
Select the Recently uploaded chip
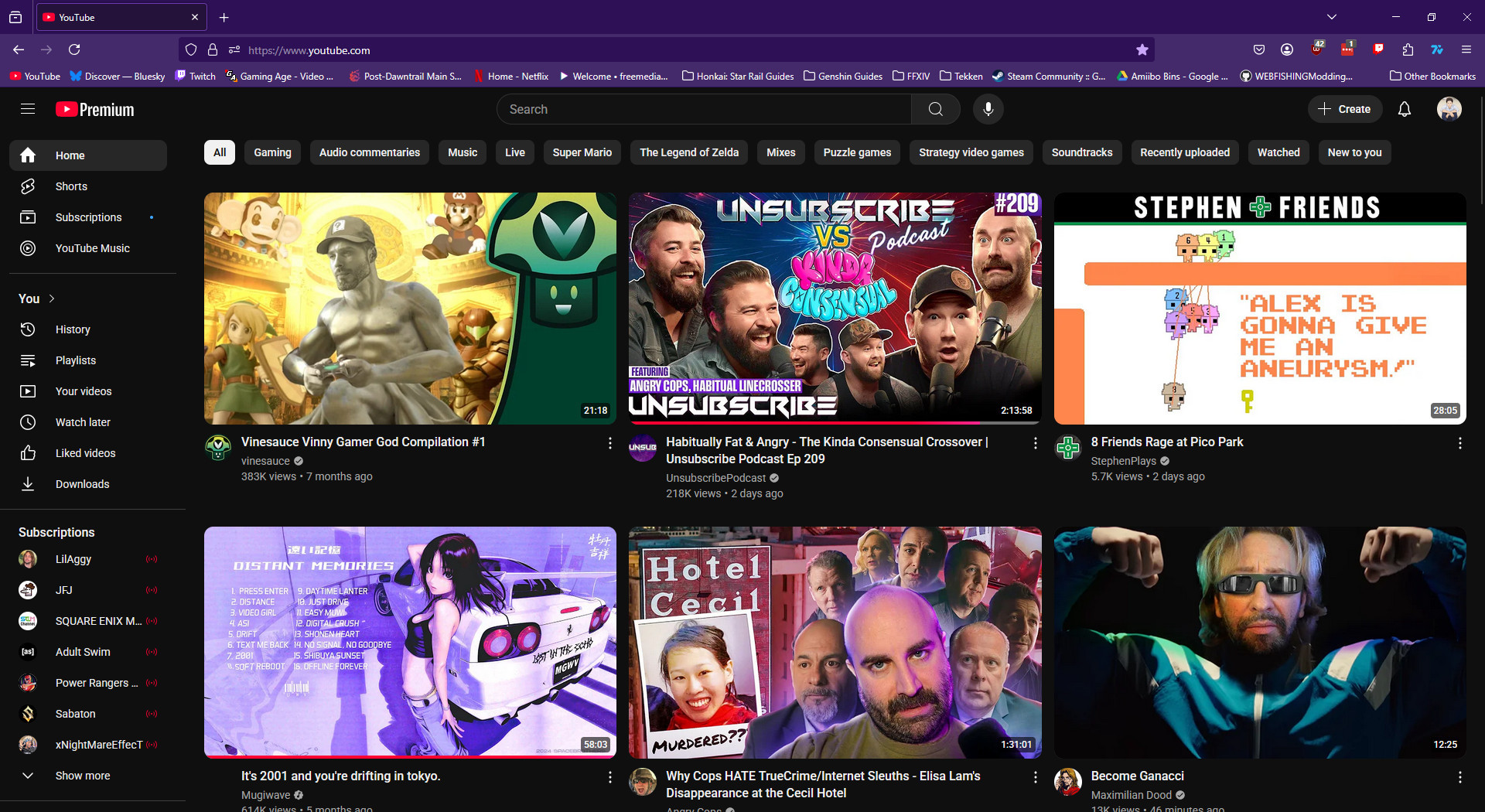(1185, 152)
